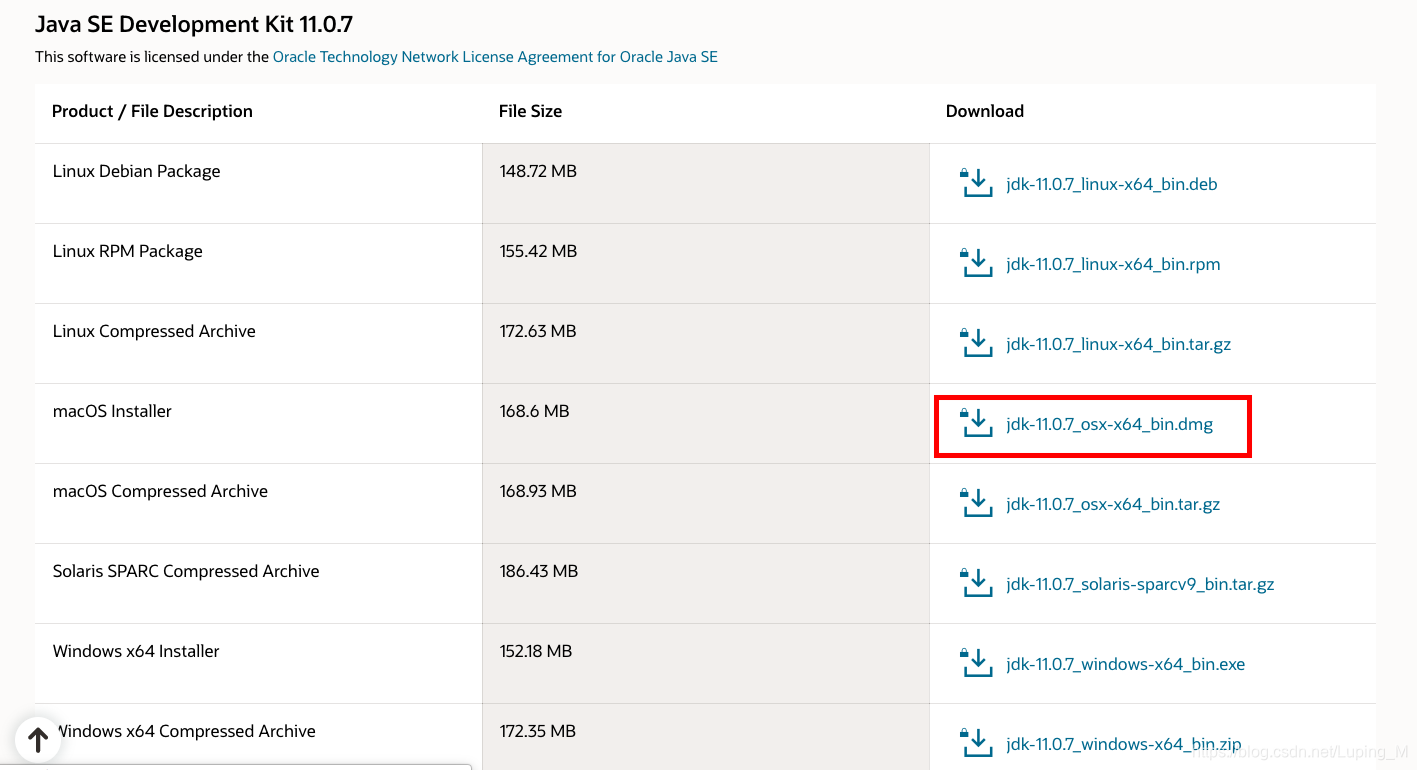Download jdk-11.0.7_solaris-sparcv9_bin.tar.gz
The height and width of the screenshot is (770, 1417).
tap(1140, 584)
